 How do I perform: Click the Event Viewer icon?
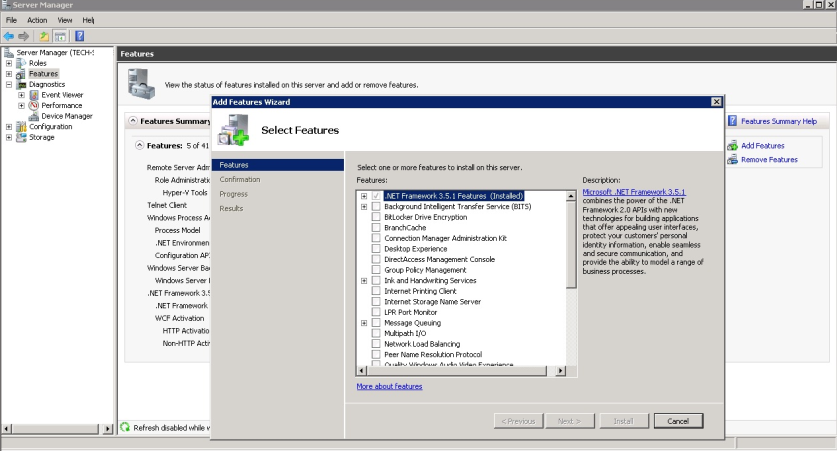click(34, 95)
